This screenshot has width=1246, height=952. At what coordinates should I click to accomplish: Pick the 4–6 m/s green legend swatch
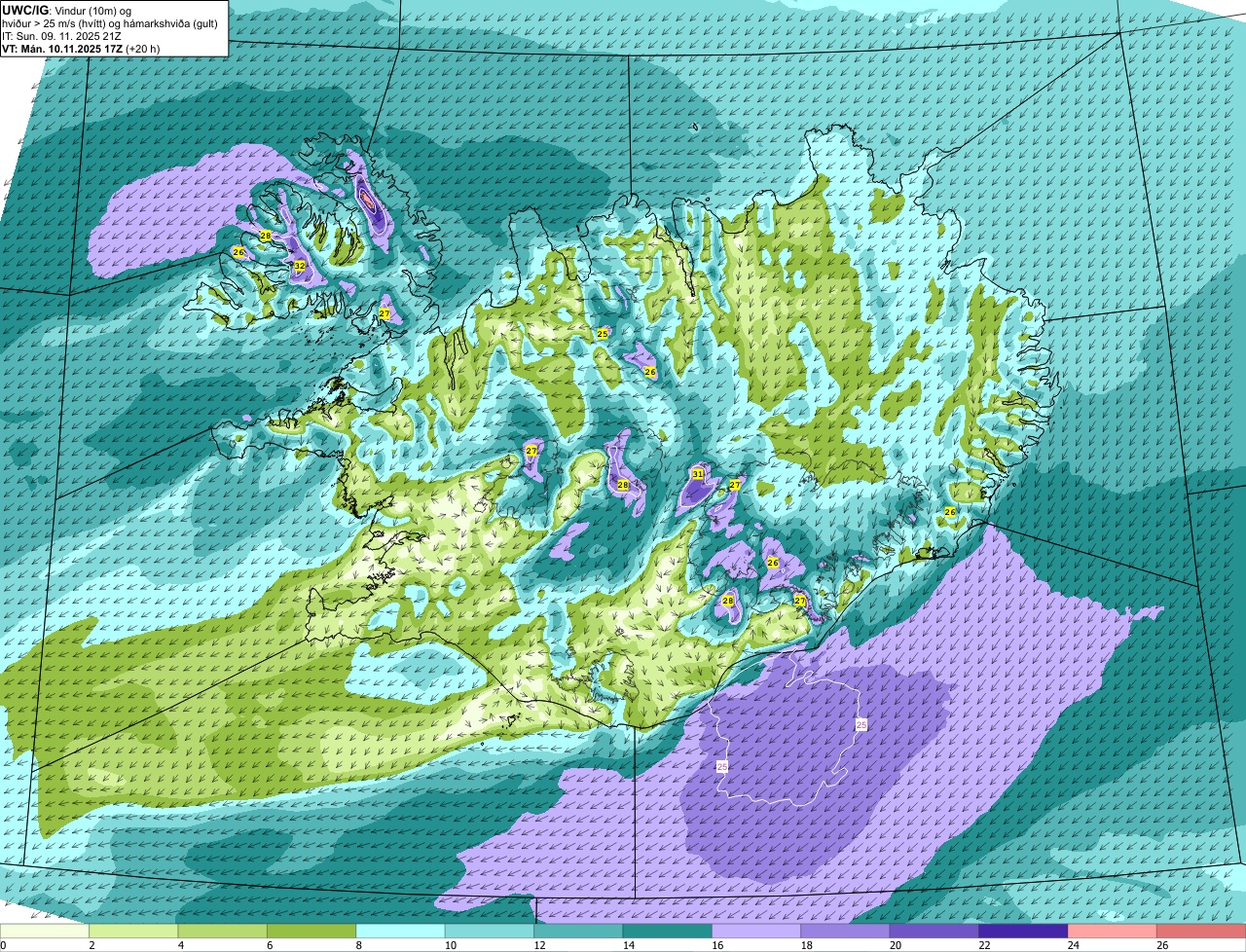(223, 931)
